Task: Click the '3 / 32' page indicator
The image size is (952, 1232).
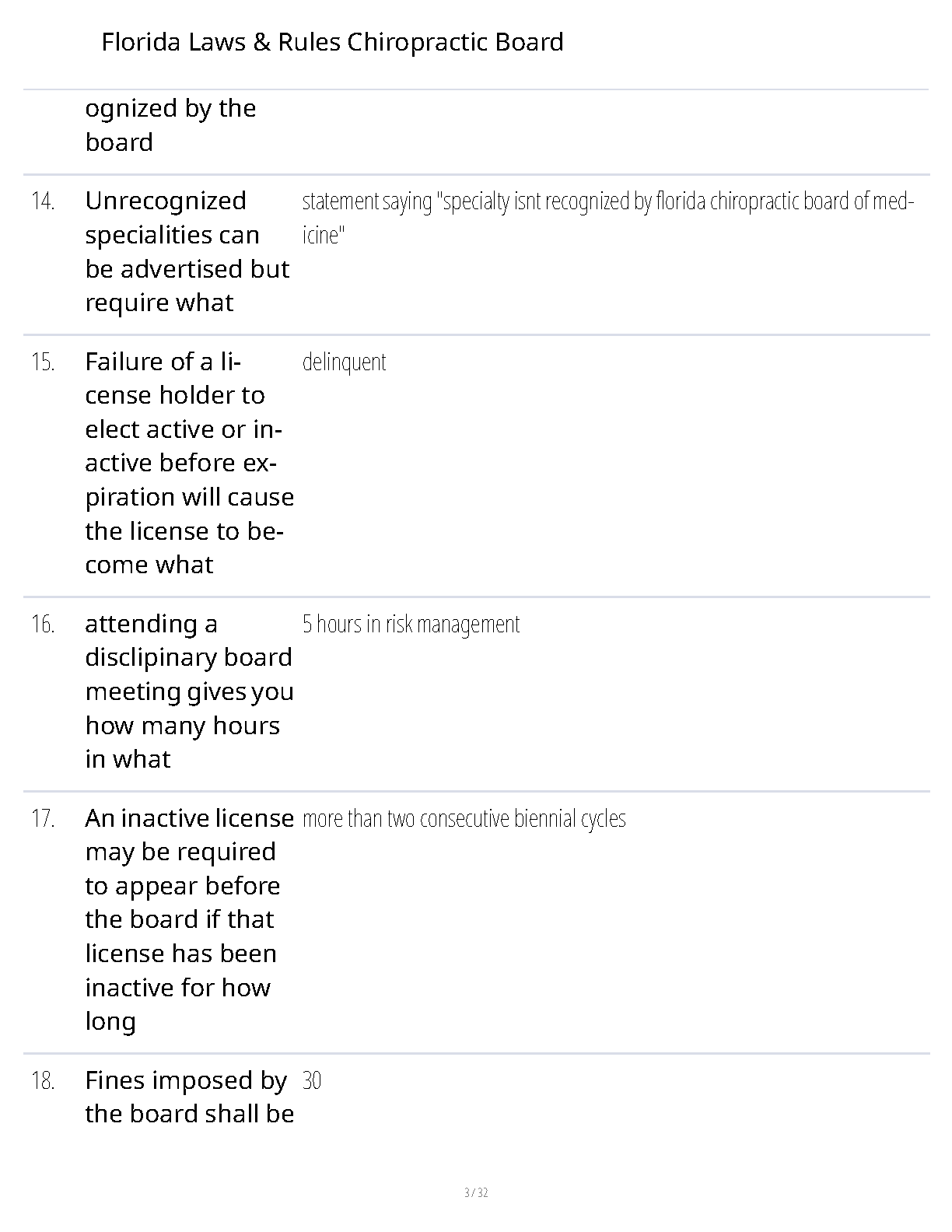Action: pyautogui.click(x=476, y=1193)
